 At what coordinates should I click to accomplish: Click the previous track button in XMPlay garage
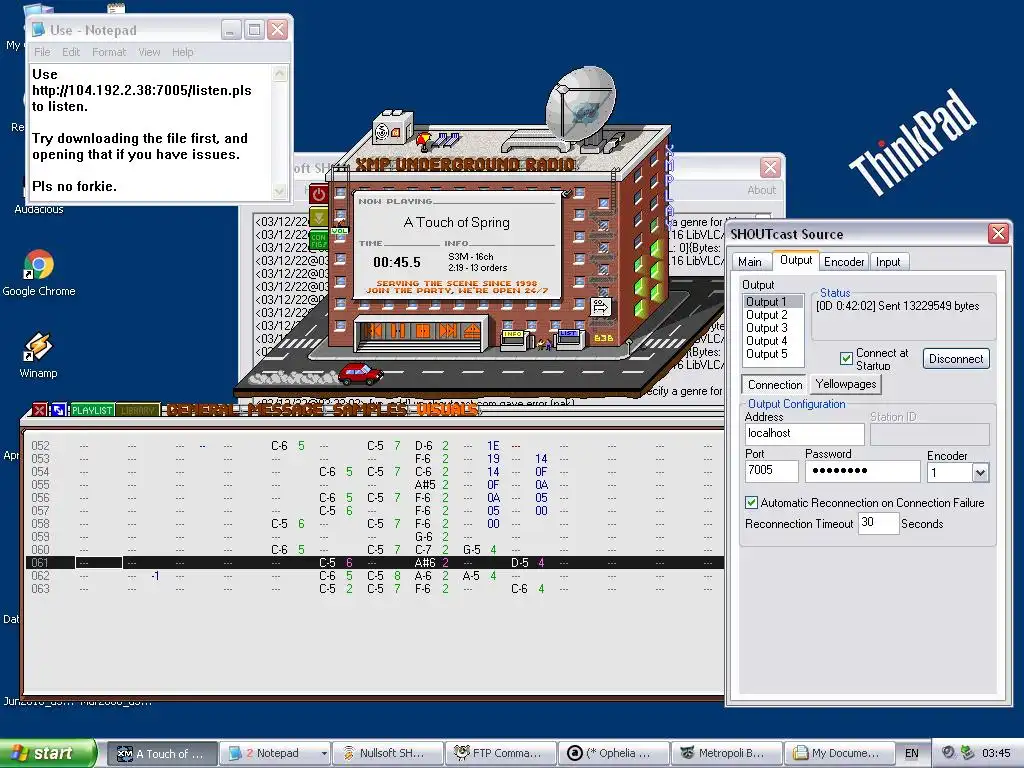point(374,331)
